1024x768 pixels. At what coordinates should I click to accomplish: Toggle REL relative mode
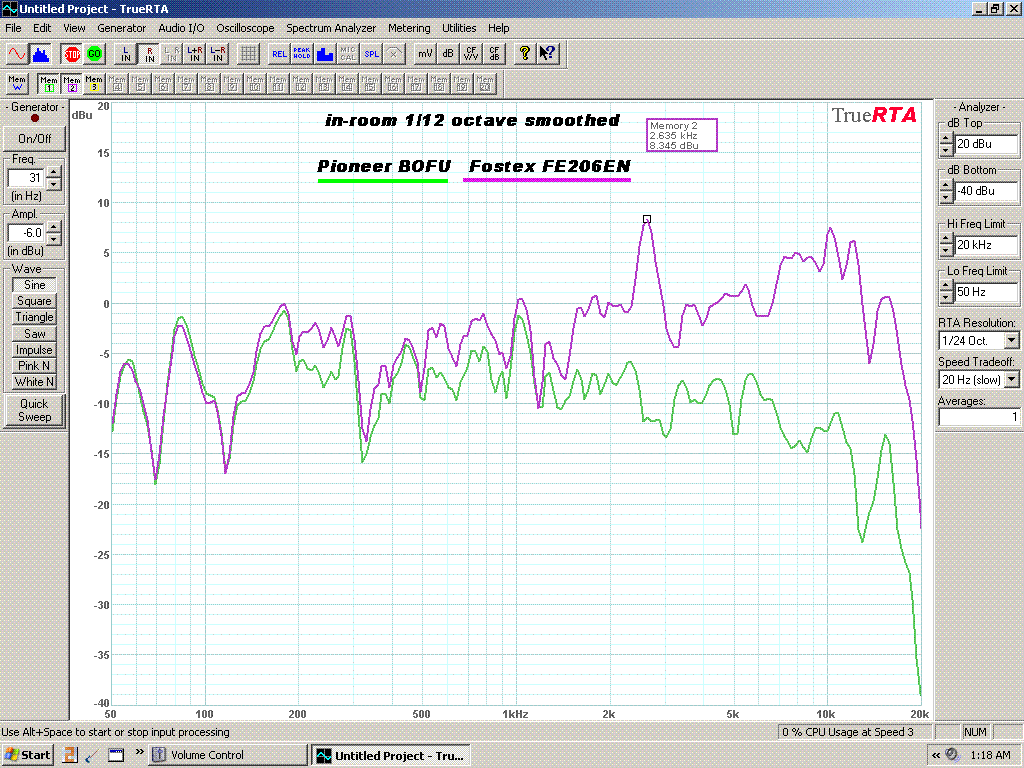click(x=279, y=54)
